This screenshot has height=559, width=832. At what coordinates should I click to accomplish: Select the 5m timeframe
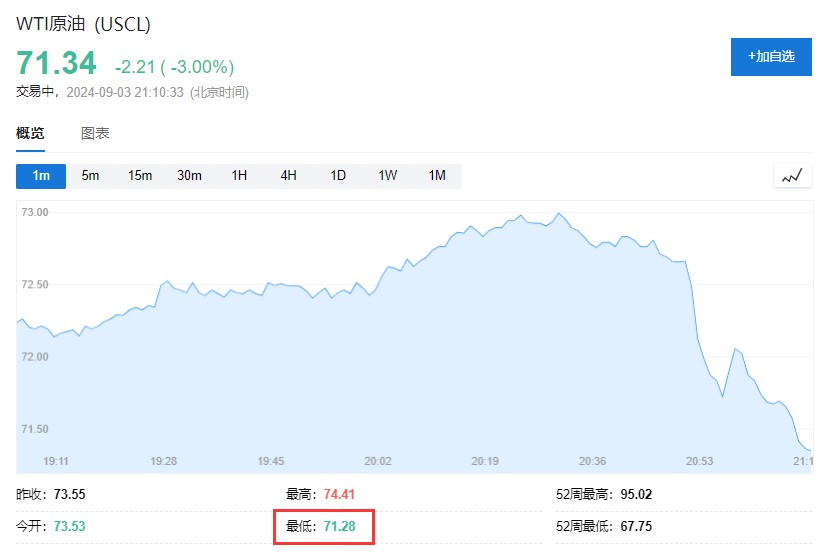90,176
